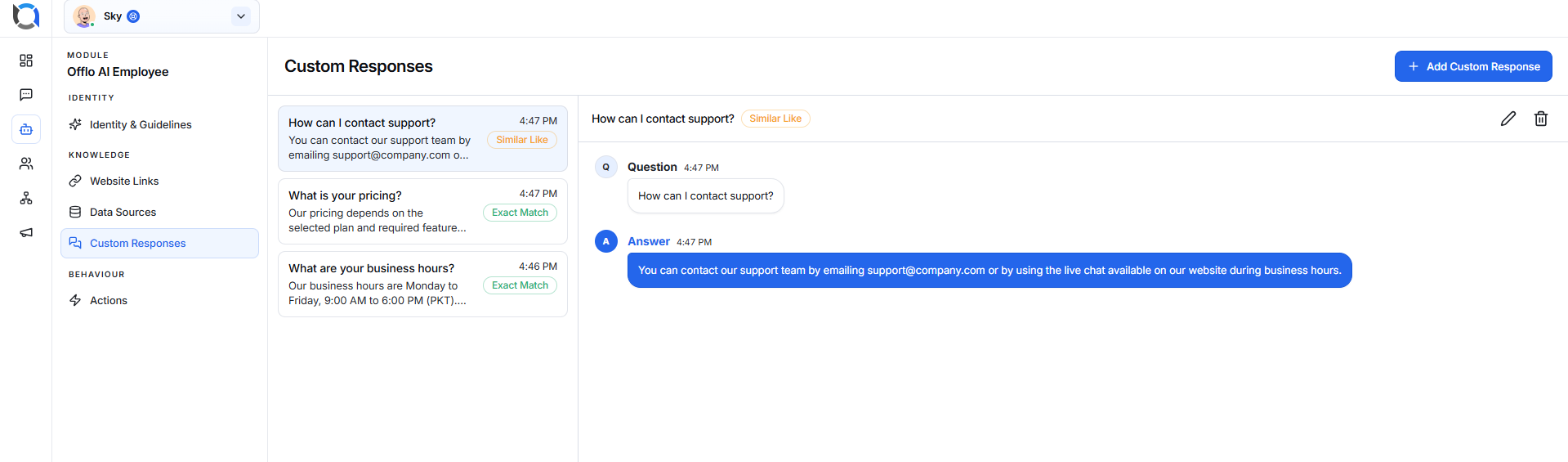Viewport: 1568px width, 462px height.
Task: Click Exact Match badge on pricing card
Action: [520, 213]
